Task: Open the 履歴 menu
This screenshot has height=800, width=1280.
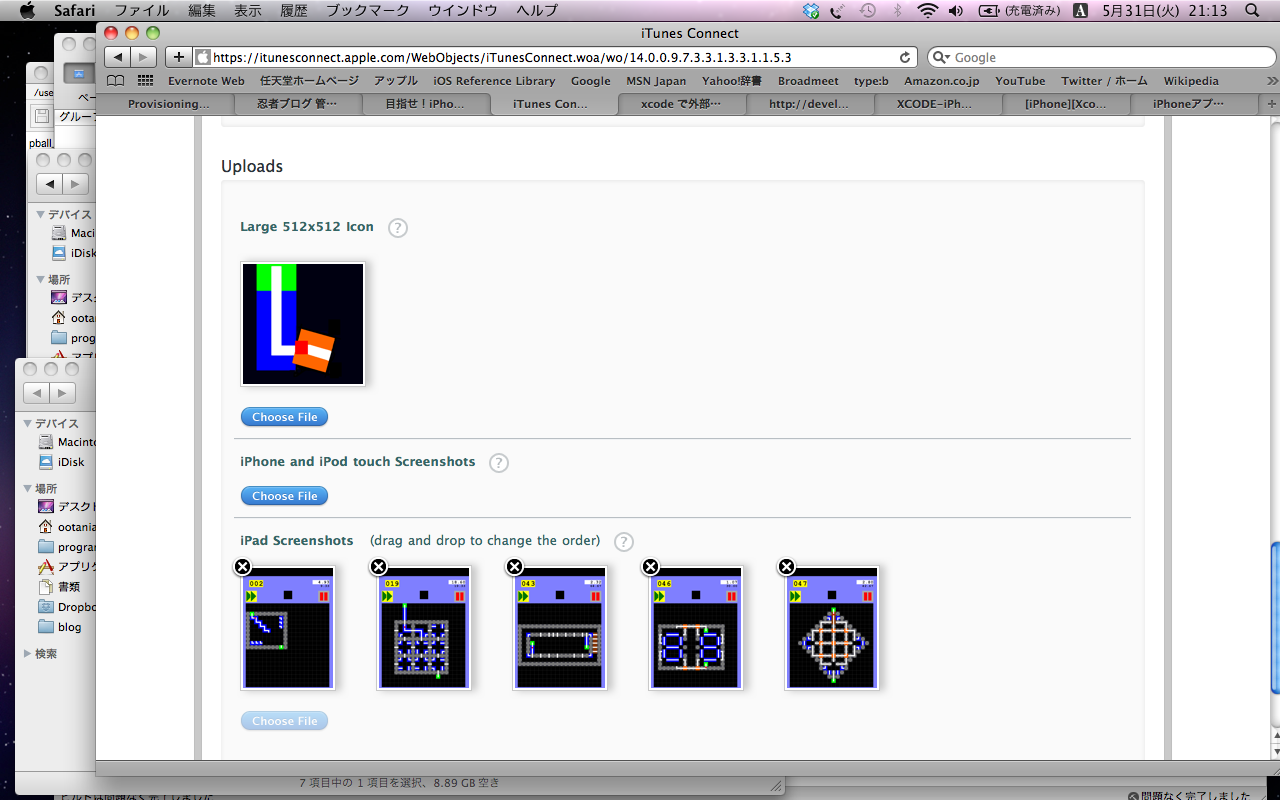Action: (294, 11)
